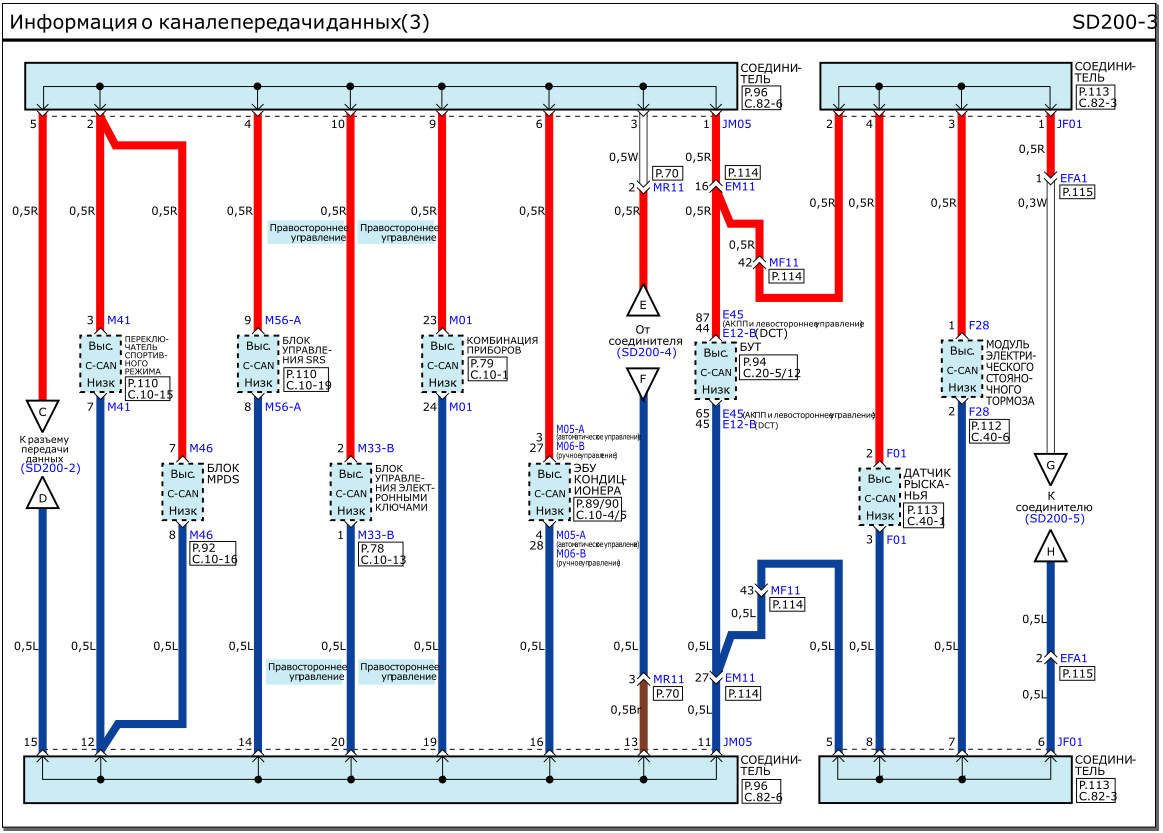1163x833 pixels.
Task: Click the title "Информация о каналепередачиданных(3)"
Action: [x=220, y=22]
